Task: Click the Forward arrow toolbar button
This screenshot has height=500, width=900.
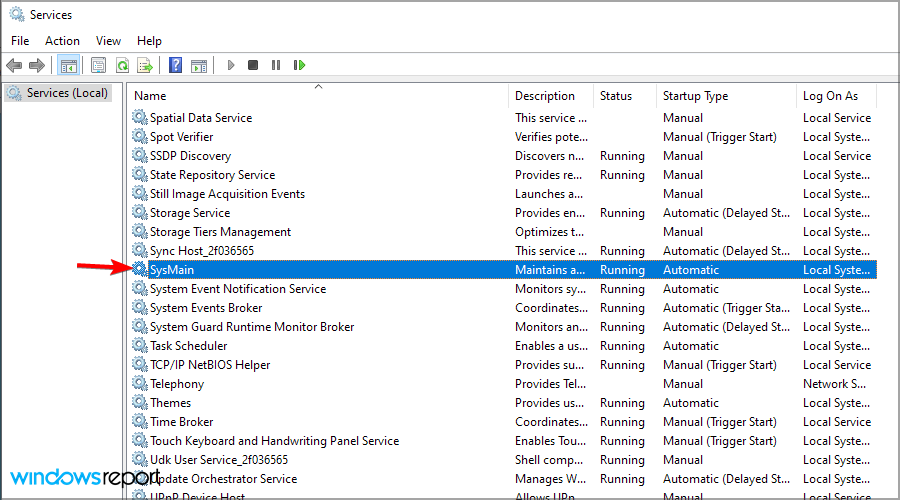Action: (x=37, y=65)
